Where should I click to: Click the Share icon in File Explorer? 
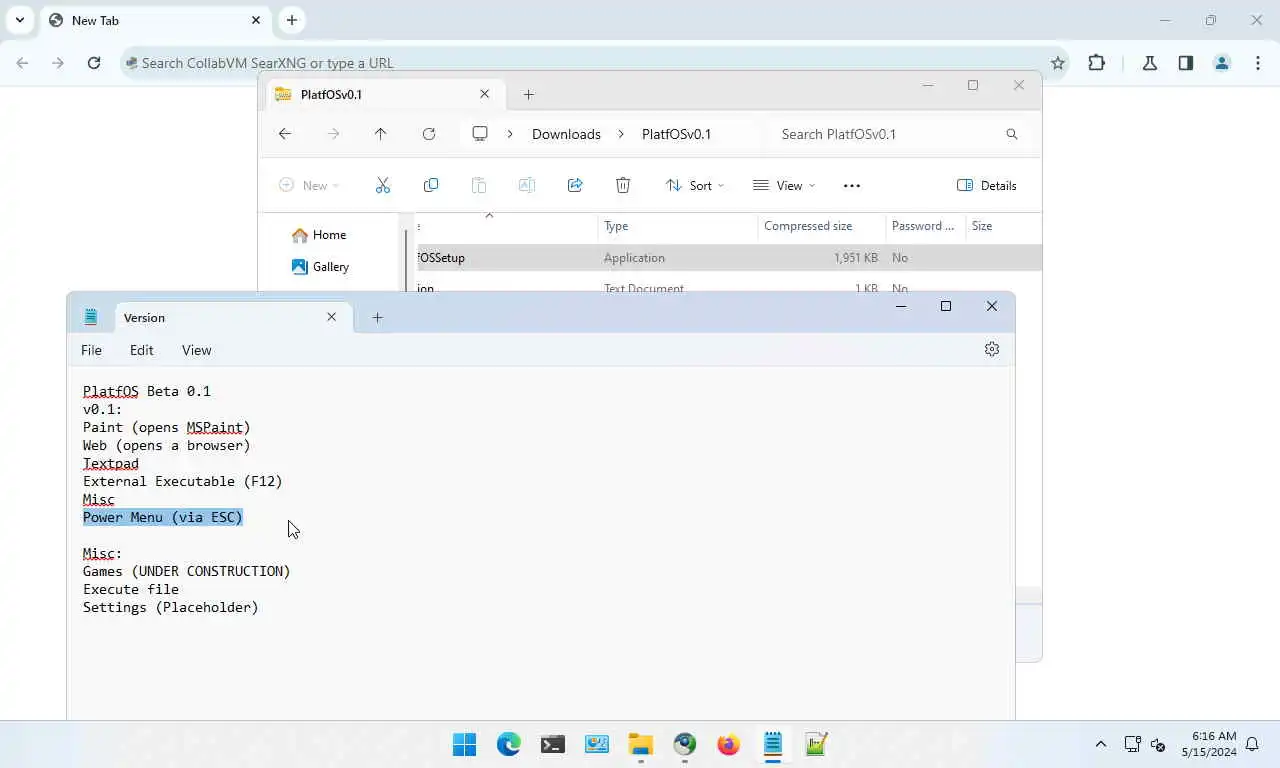[575, 185]
